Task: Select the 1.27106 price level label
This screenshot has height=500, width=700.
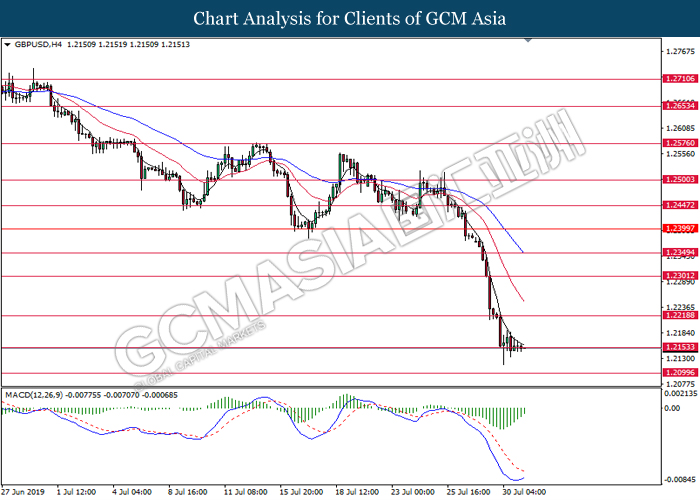Action: [x=680, y=79]
